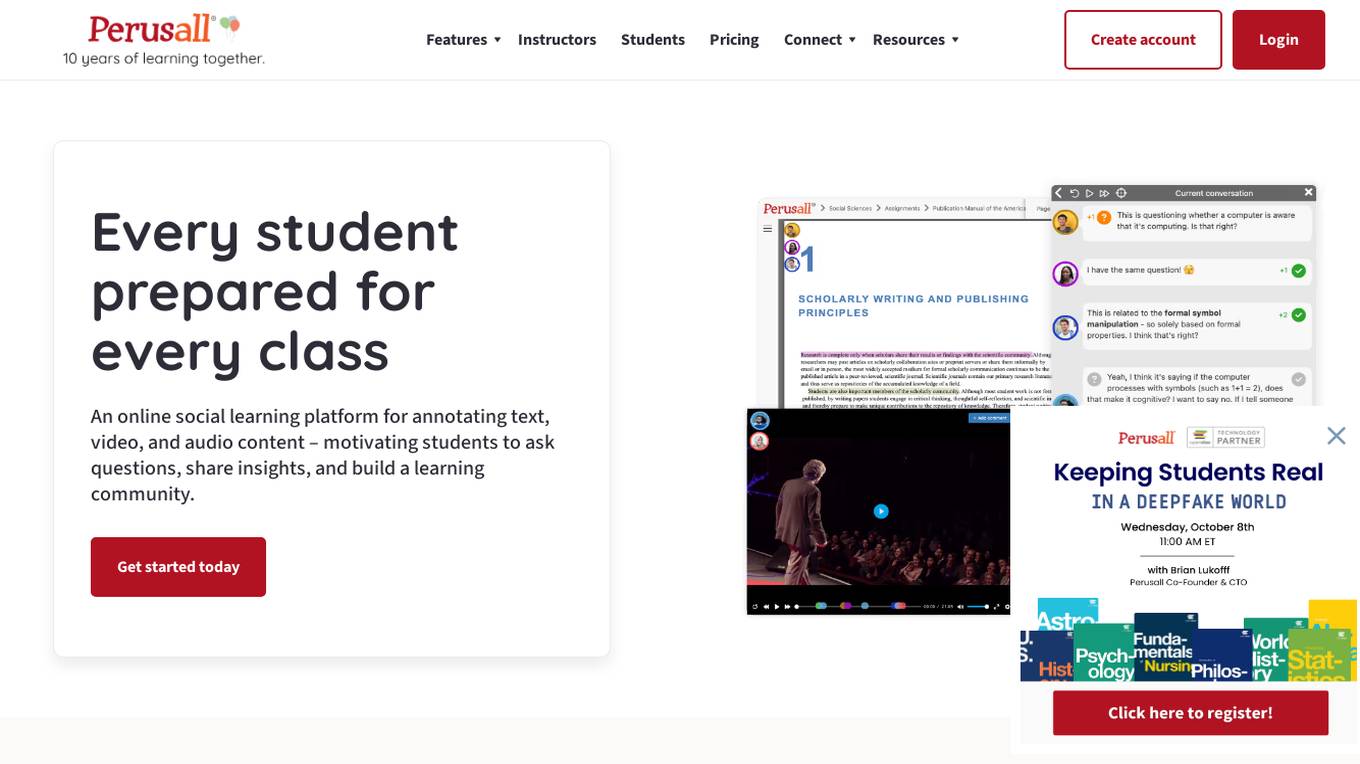1360x764 pixels.
Task: Open the Connect menu
Action: coord(813,40)
